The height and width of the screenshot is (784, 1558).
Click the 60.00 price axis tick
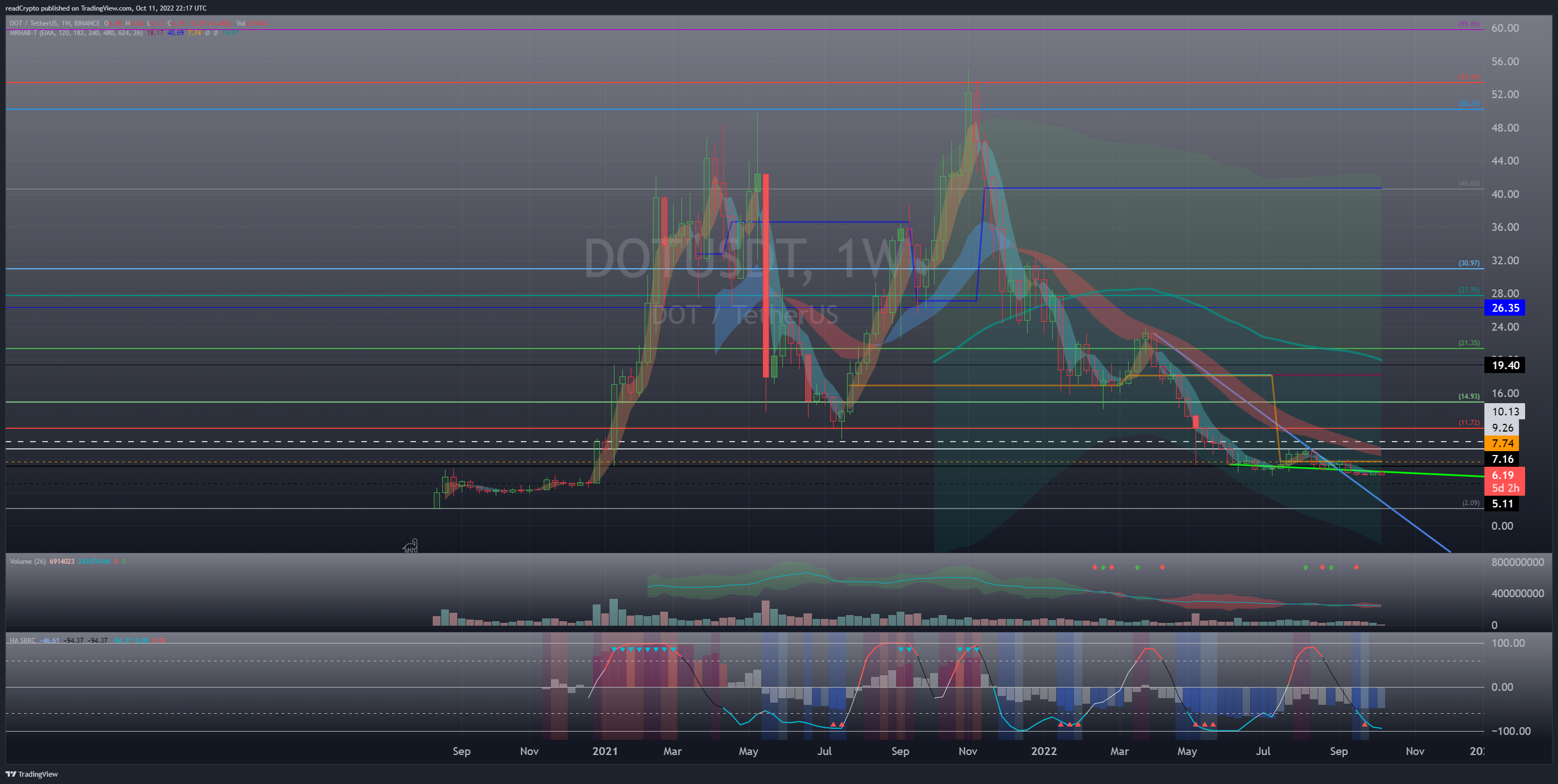click(1505, 28)
